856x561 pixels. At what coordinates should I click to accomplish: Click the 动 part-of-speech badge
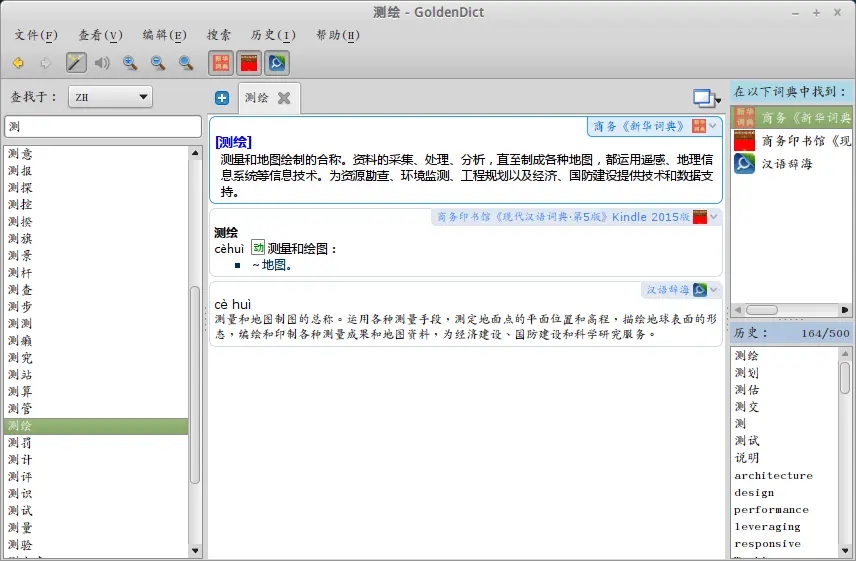pyautogui.click(x=258, y=248)
